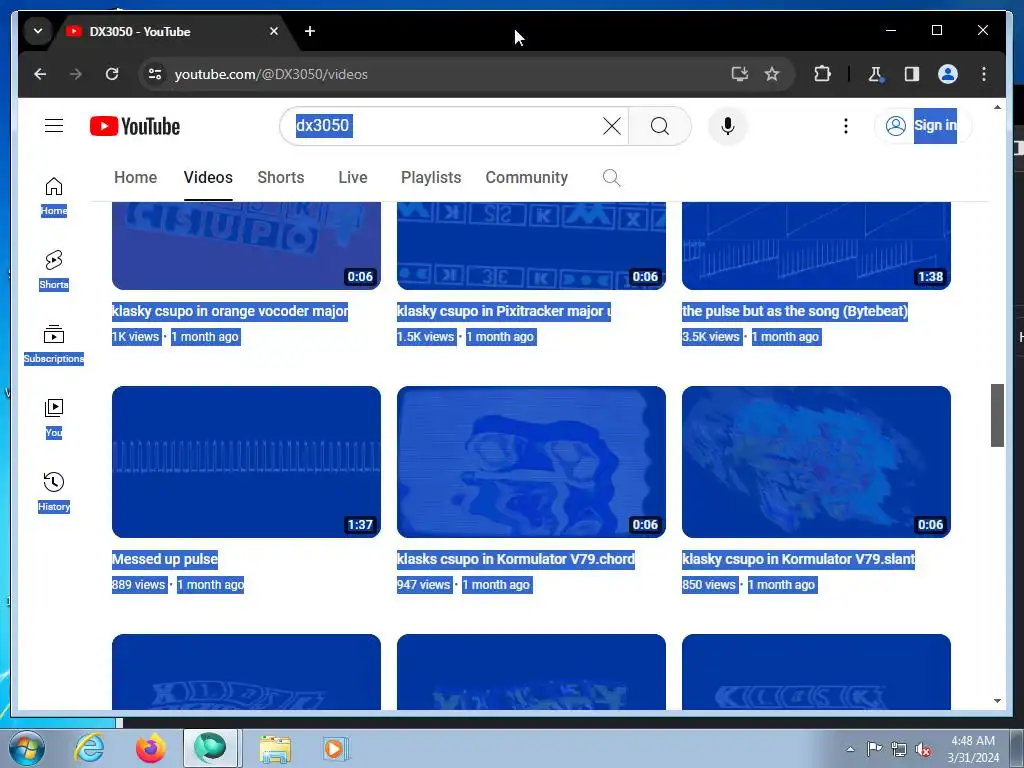
Task: Click the muted volume tray icon
Action: [923, 750]
